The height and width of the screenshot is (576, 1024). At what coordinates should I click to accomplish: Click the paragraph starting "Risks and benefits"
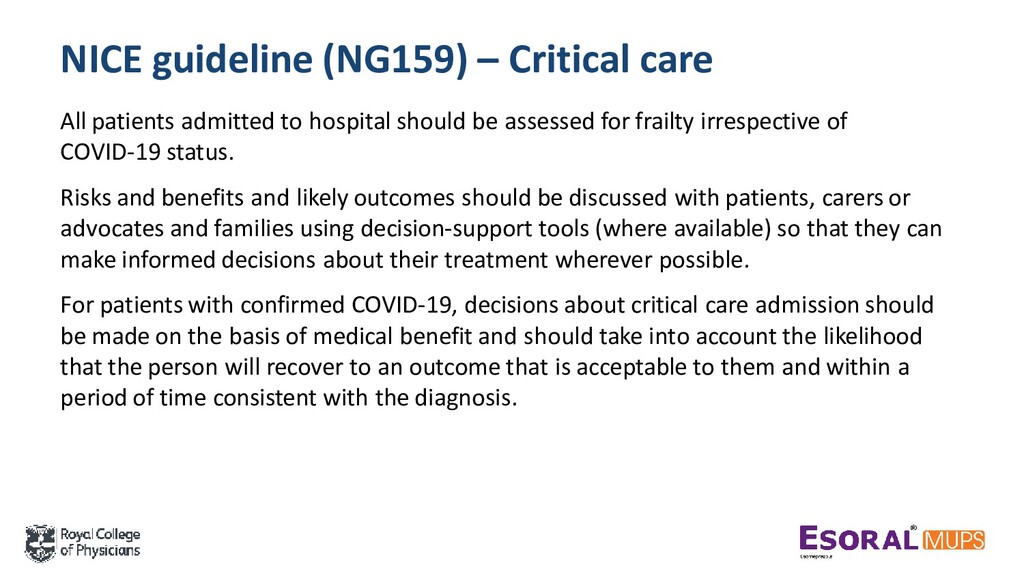click(501, 229)
